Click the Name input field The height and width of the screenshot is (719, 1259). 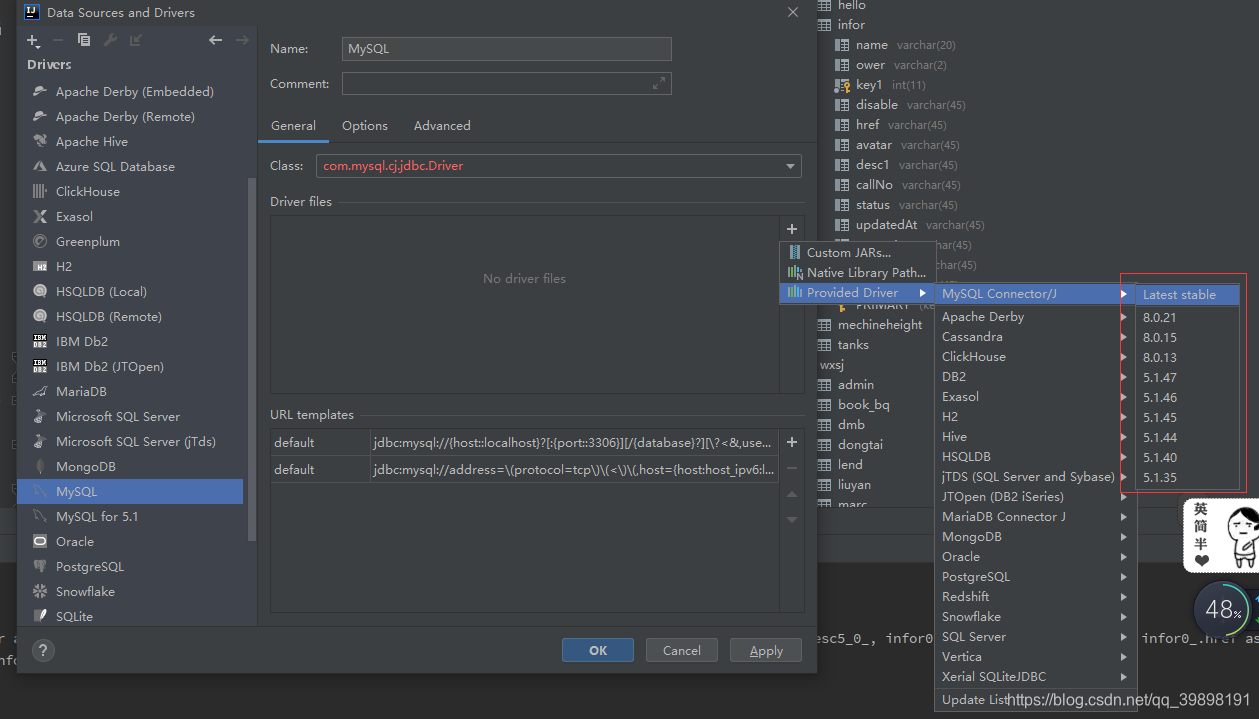507,48
